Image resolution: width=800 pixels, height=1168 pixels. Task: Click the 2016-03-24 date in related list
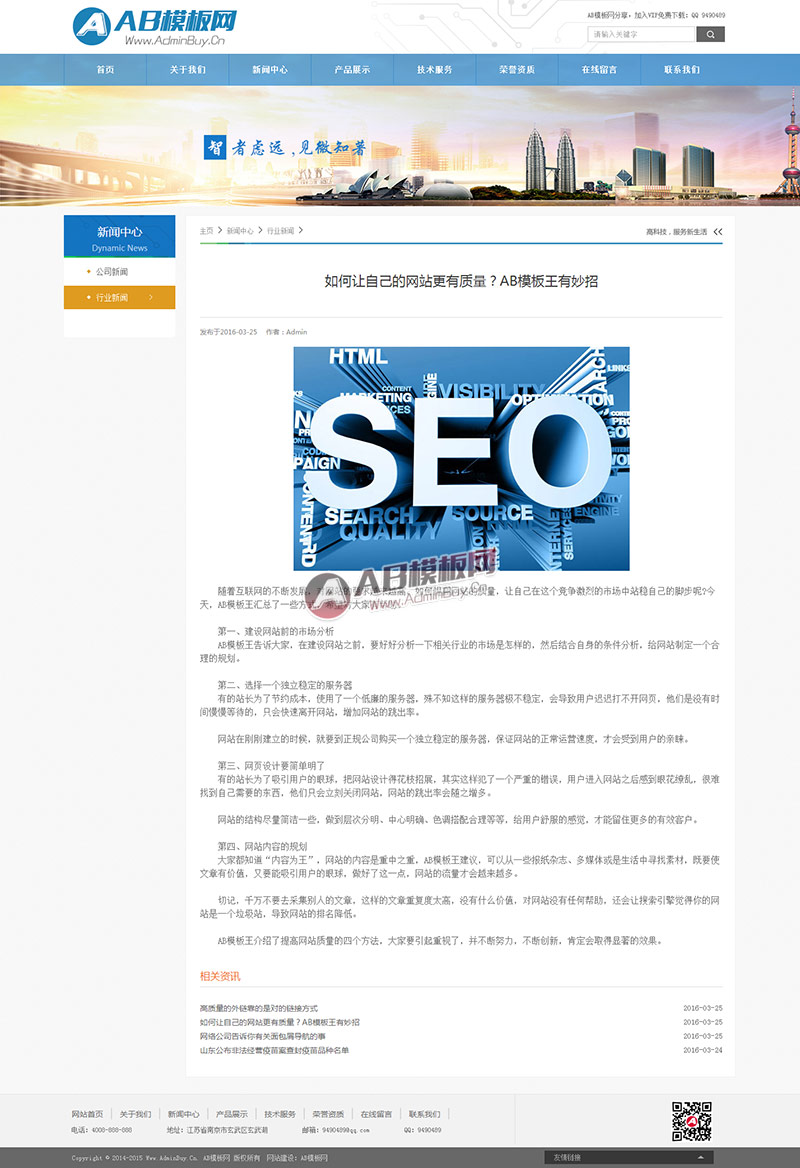tap(702, 1050)
